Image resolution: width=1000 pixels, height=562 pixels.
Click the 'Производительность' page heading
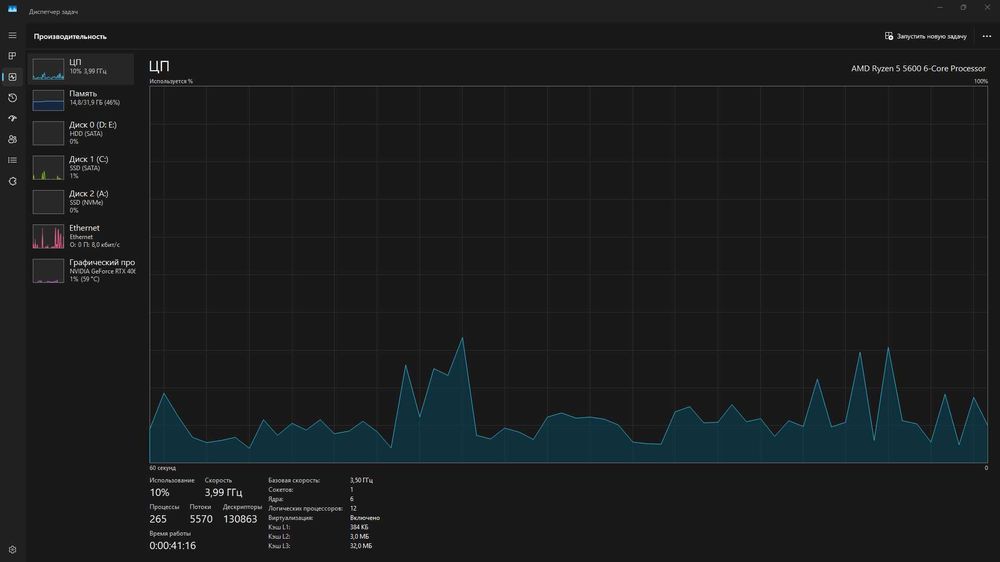(70, 36)
